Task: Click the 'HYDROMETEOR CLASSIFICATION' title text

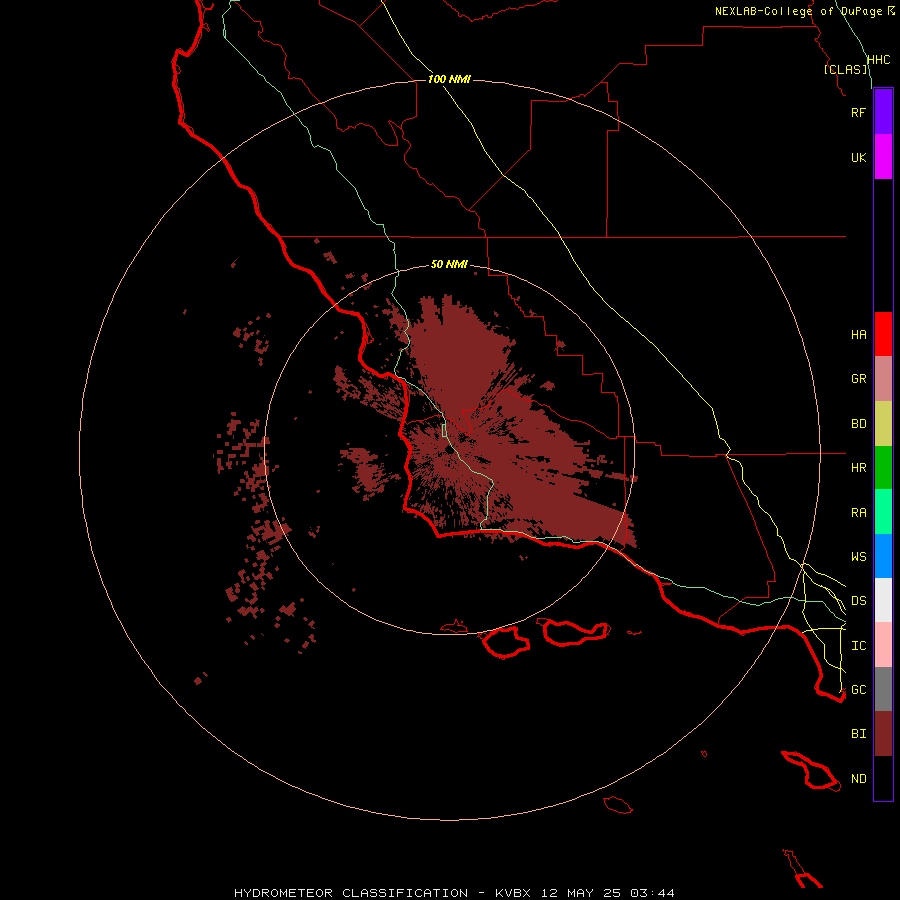Action: [x=351, y=893]
